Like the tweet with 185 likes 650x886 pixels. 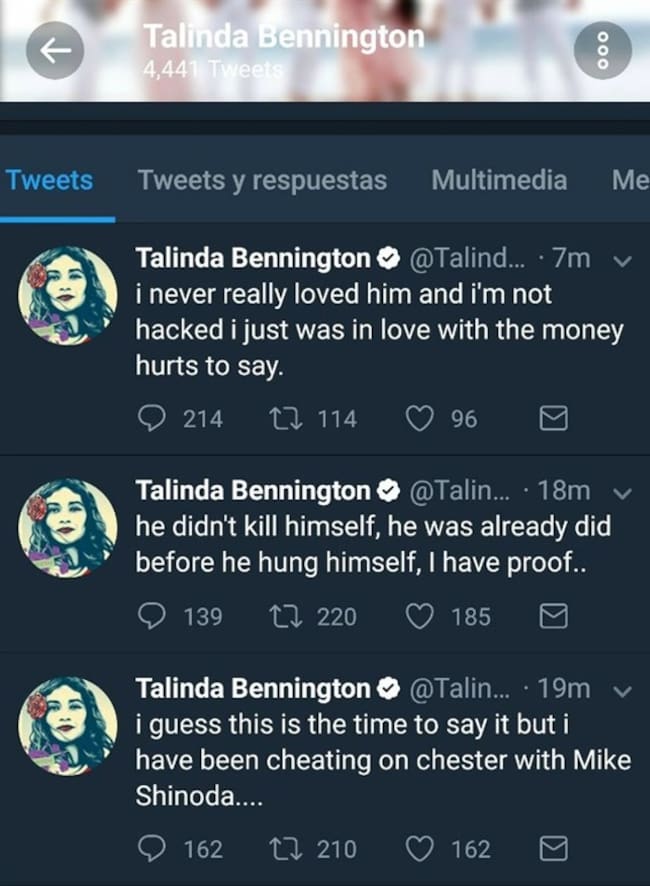(419, 617)
